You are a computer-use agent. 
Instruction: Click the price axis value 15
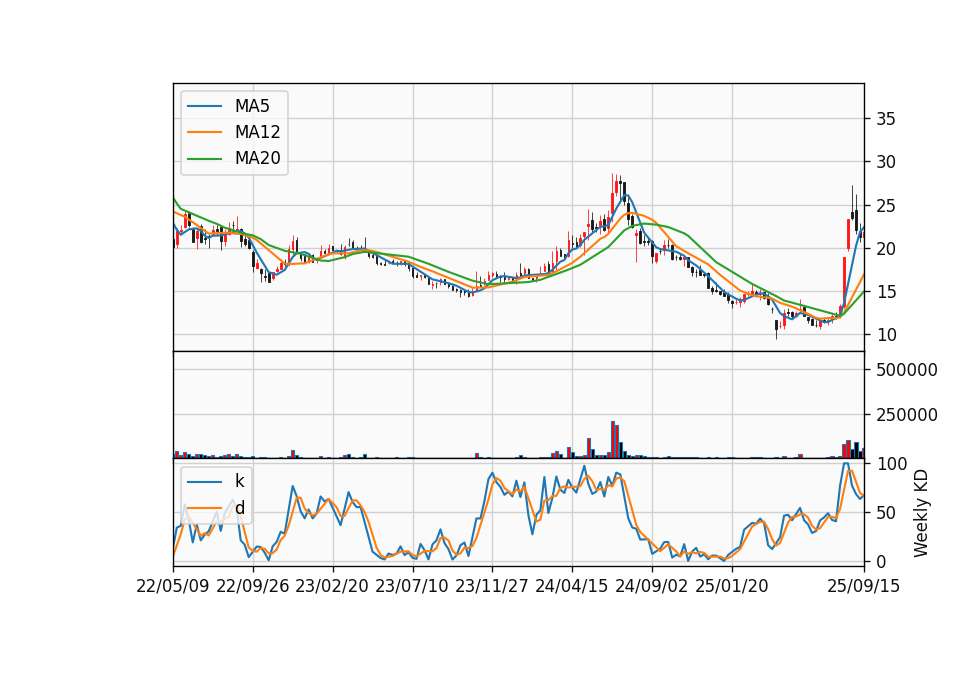coord(886,292)
